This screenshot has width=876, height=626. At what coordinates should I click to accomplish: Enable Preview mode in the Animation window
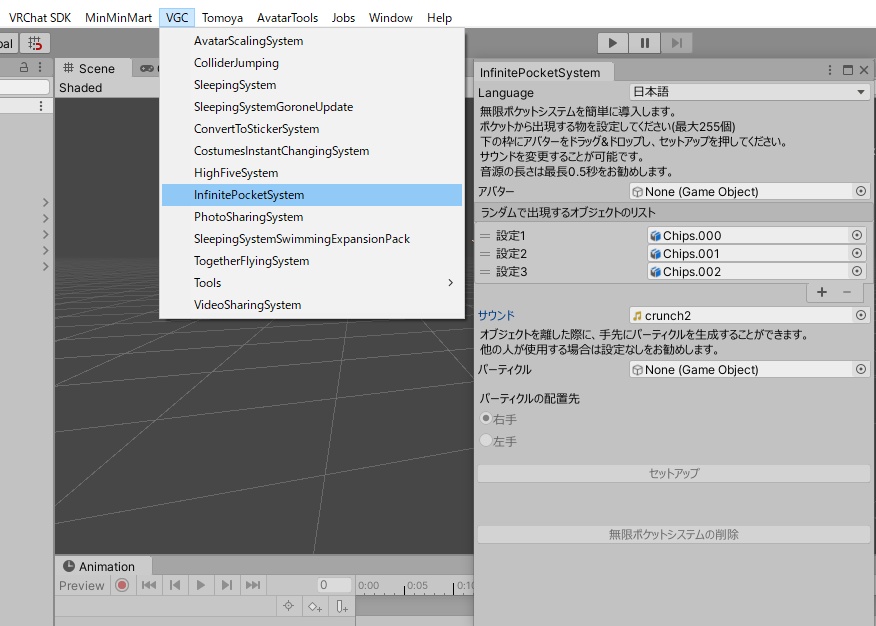coord(82,585)
